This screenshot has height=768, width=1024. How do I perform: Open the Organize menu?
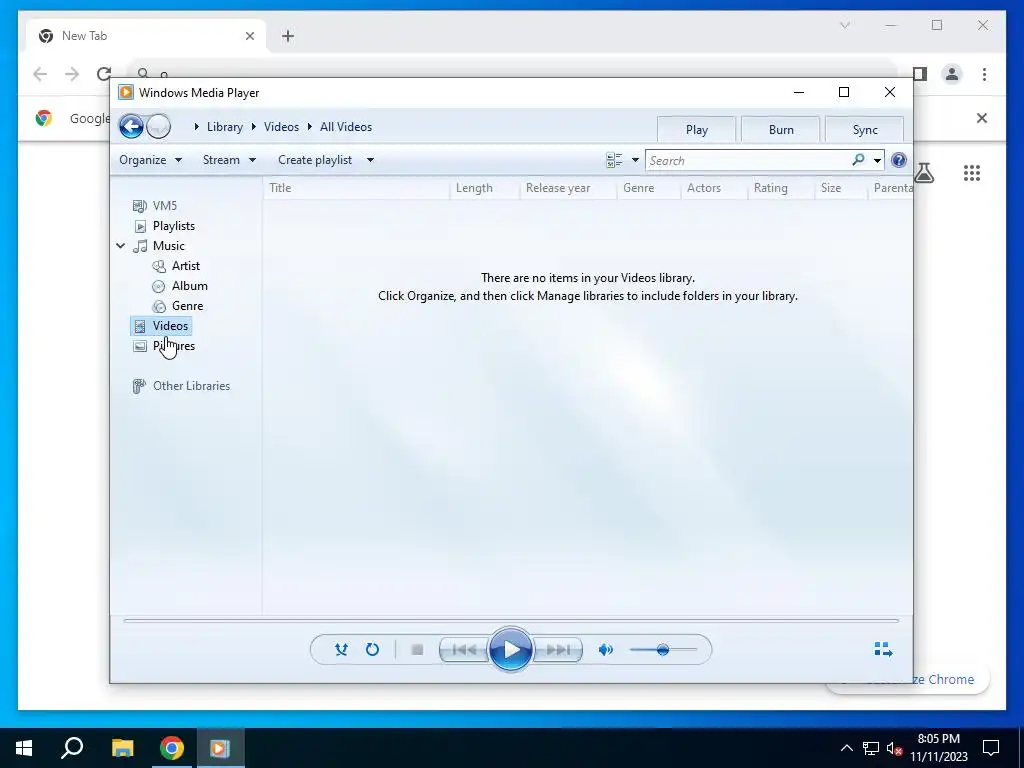click(x=150, y=160)
